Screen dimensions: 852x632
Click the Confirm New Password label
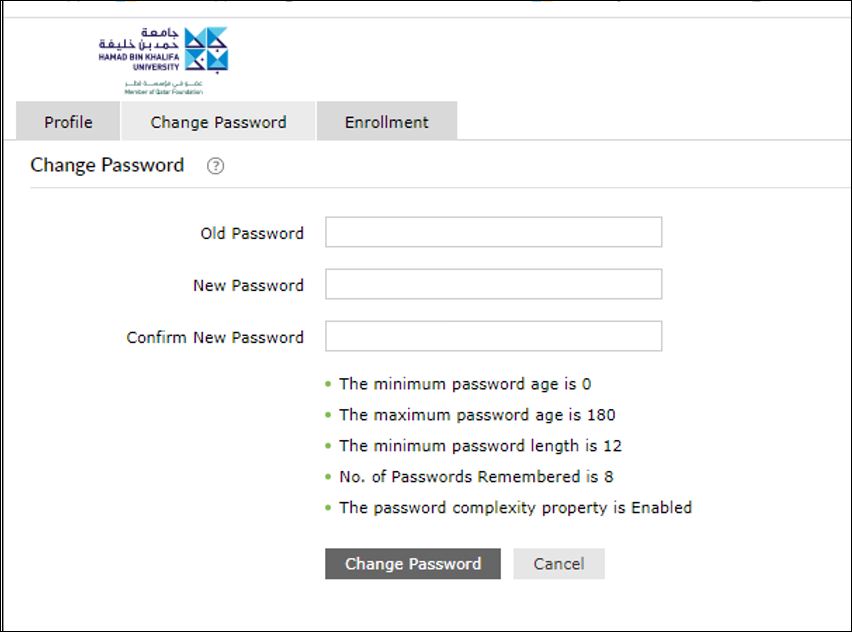point(215,337)
